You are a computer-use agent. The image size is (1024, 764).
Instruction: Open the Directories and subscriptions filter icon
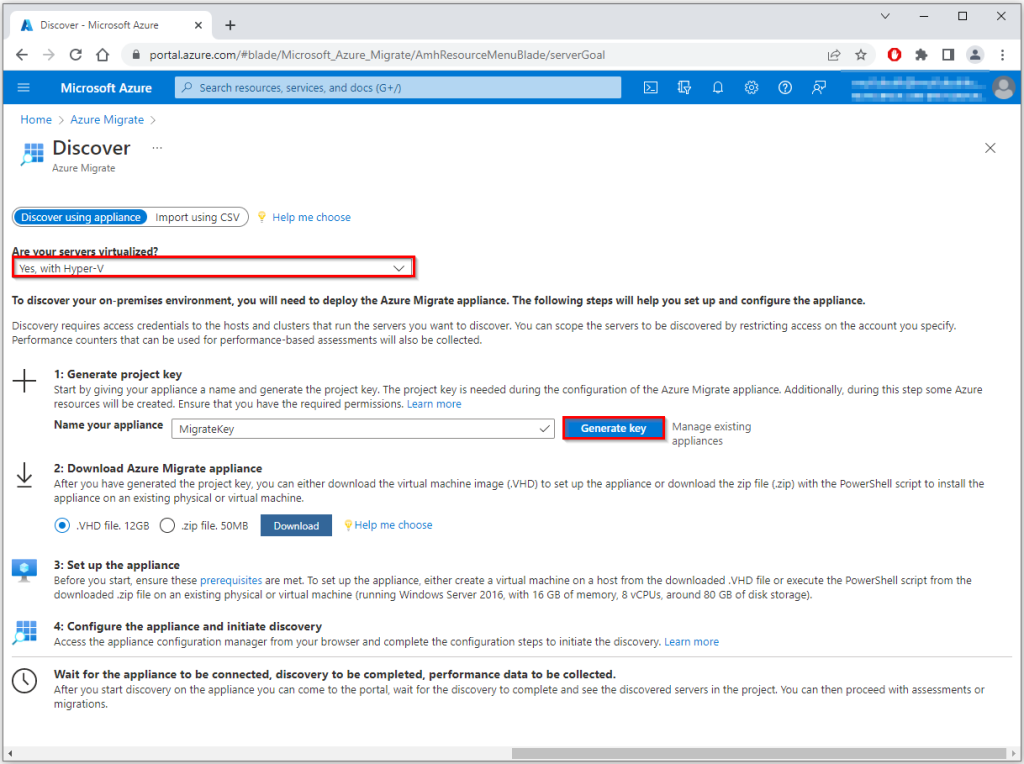point(684,88)
